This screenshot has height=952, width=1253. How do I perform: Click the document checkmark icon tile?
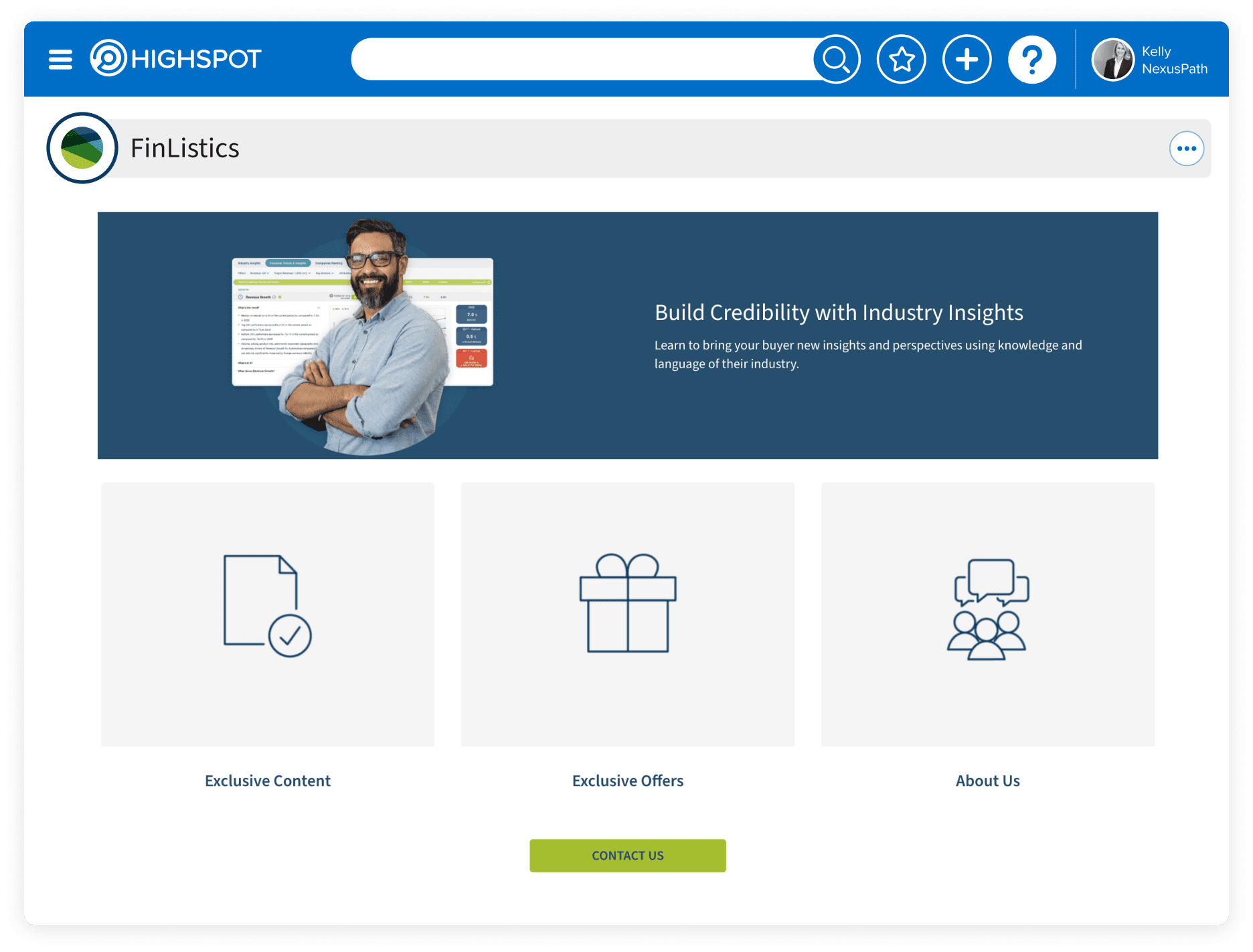[x=267, y=613]
